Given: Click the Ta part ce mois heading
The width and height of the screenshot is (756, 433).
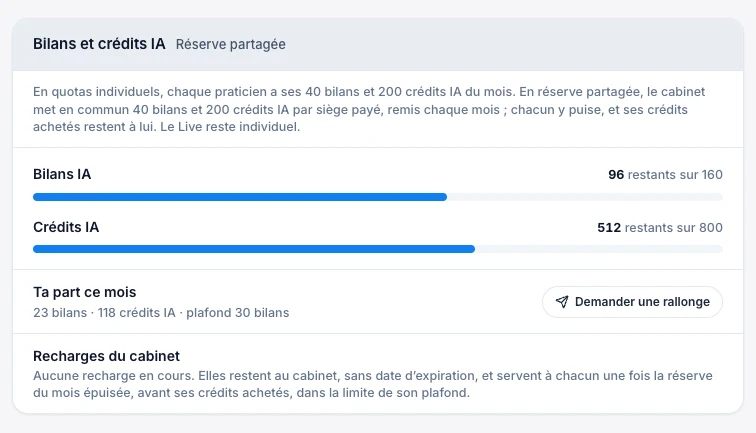Looking at the screenshot, I should coord(85,292).
